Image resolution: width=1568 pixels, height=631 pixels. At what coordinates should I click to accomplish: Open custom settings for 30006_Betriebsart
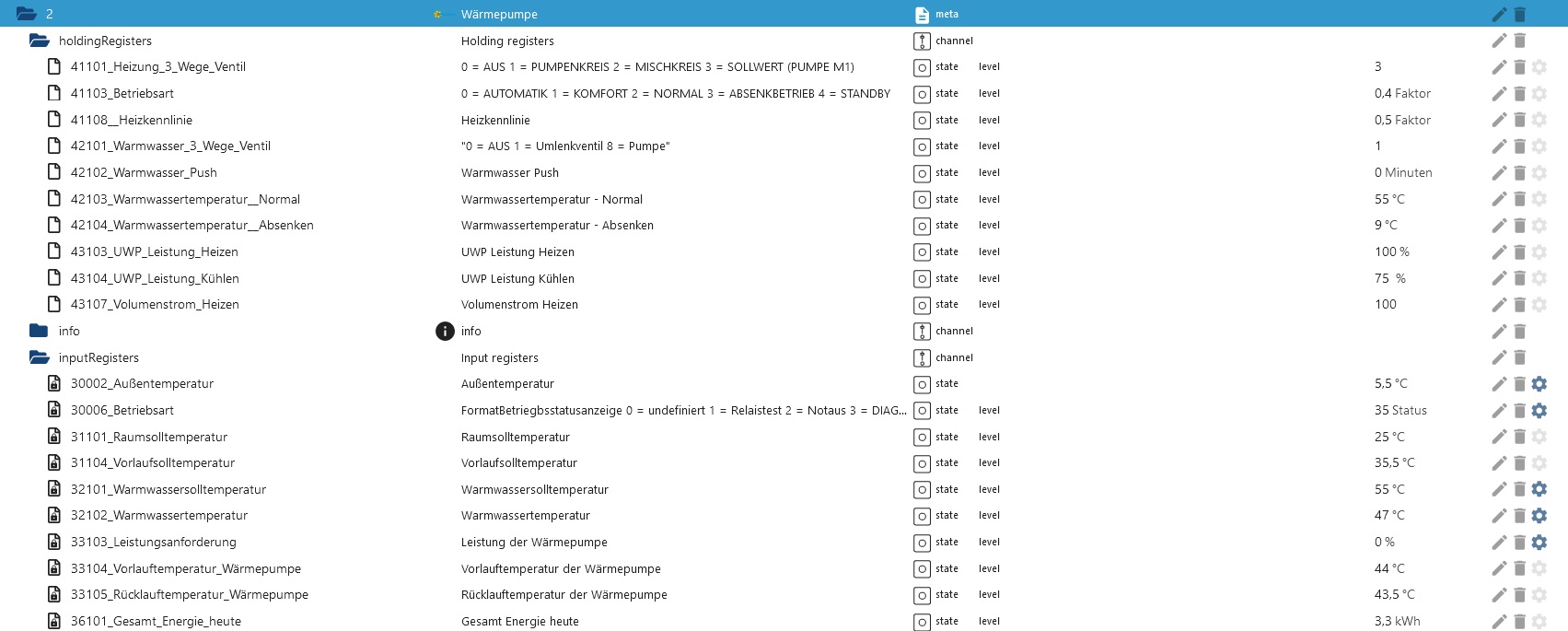(1539, 411)
